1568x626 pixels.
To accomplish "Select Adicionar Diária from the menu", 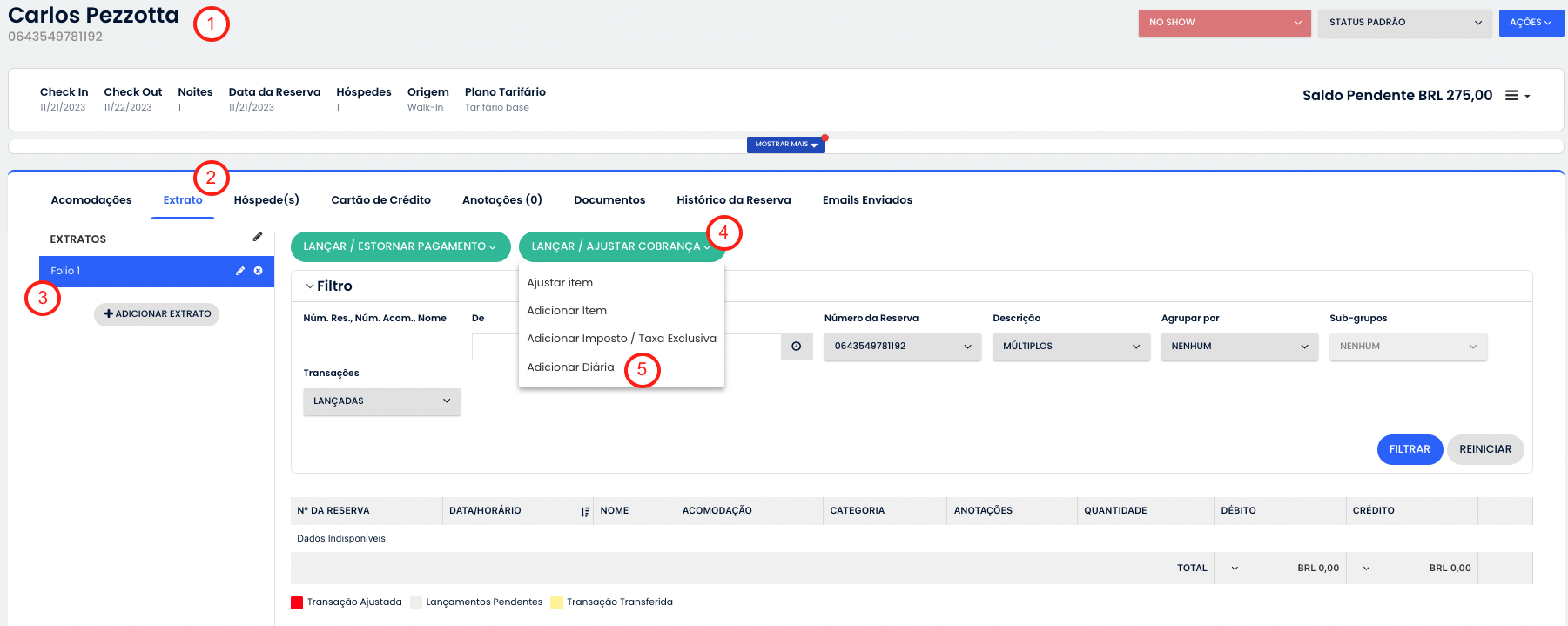I will pos(570,367).
